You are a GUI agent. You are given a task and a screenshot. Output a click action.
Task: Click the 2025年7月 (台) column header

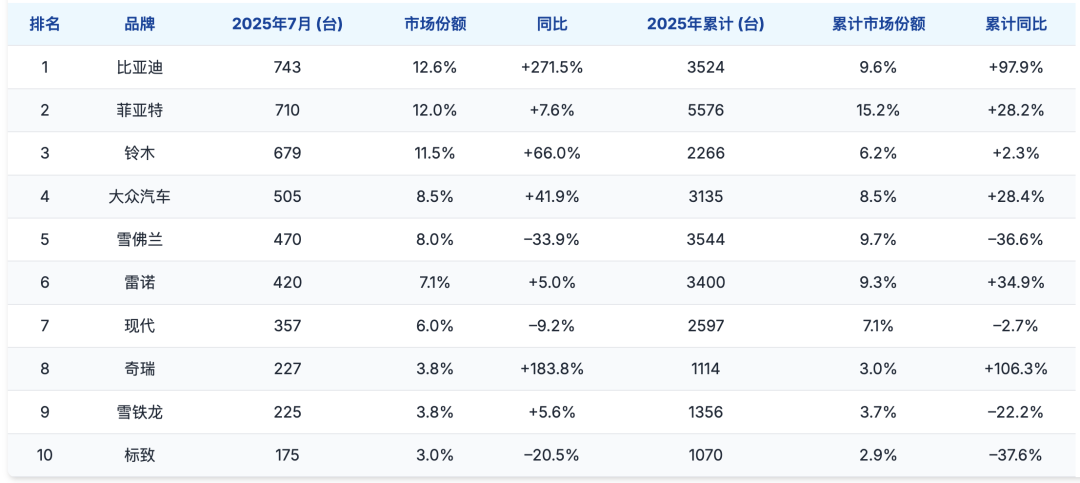pyautogui.click(x=287, y=24)
